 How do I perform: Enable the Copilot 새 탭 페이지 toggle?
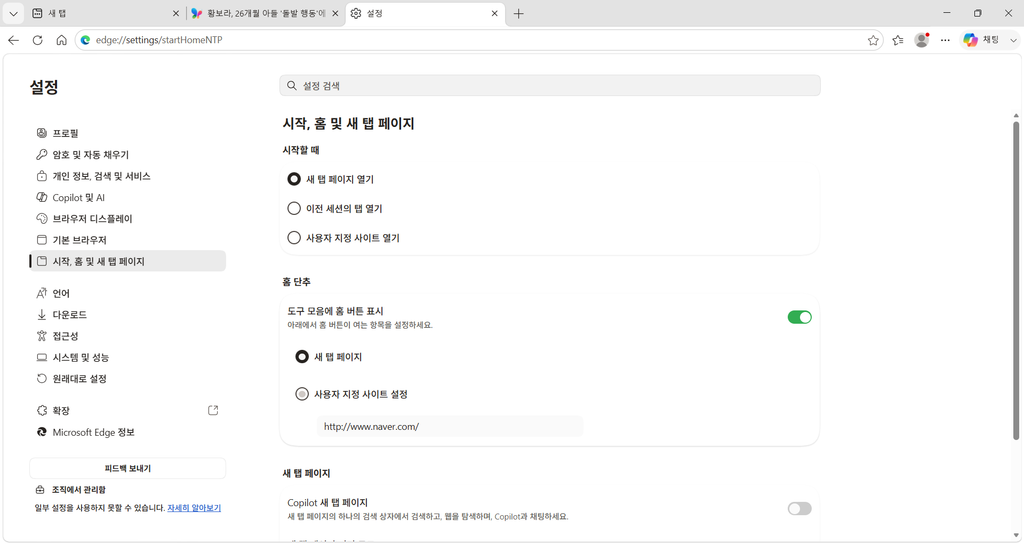point(799,509)
